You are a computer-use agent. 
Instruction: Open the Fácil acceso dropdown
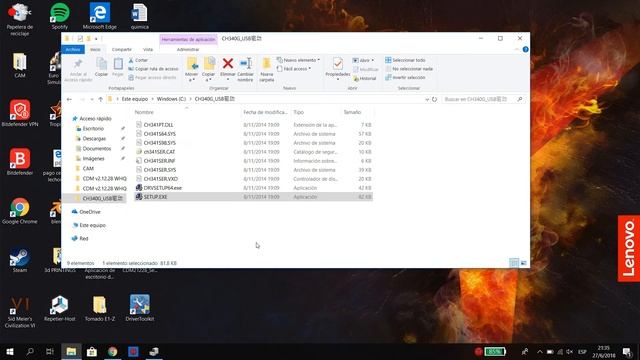pyautogui.click(x=294, y=69)
